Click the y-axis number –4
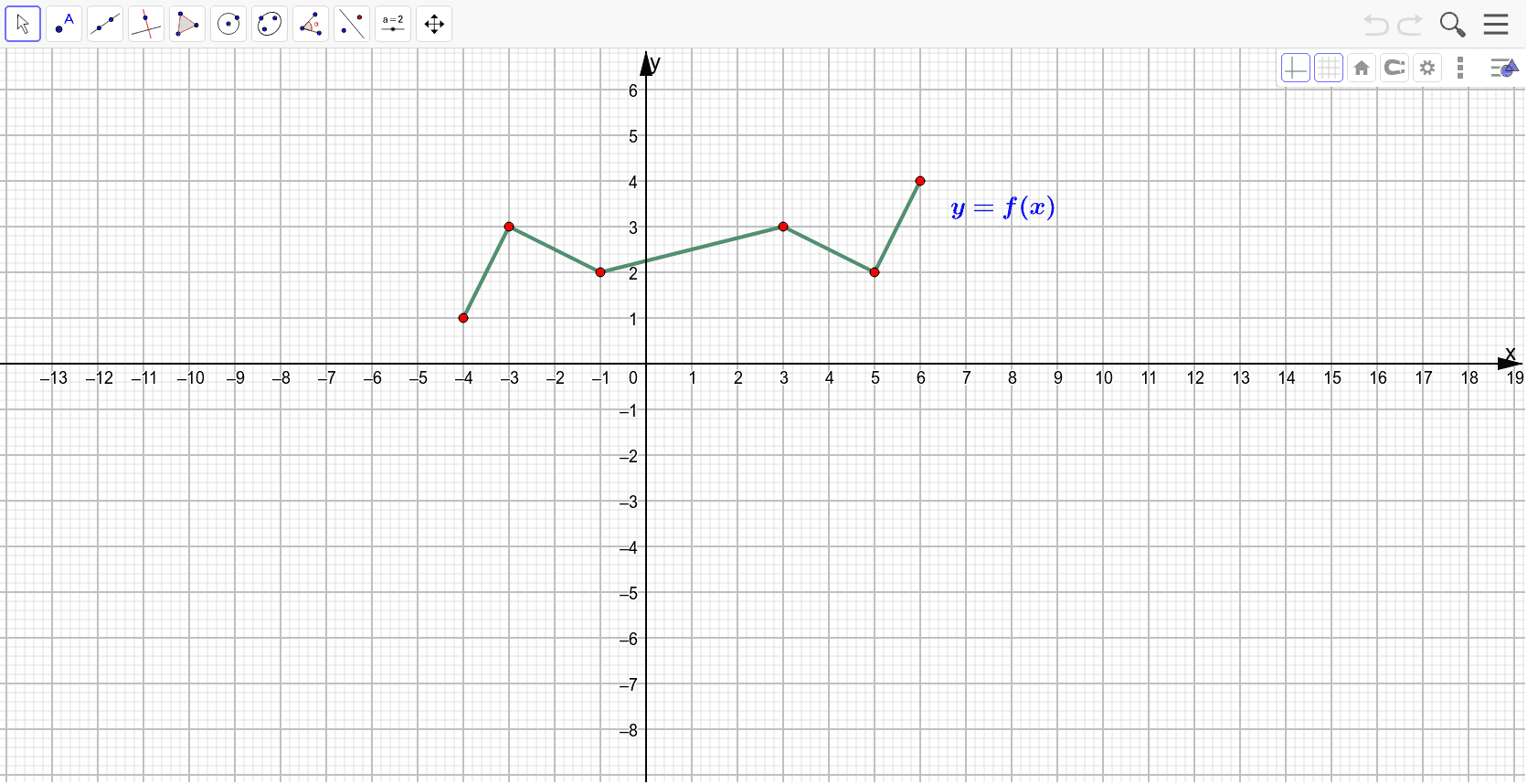This screenshot has height=784, width=1527. 628,548
